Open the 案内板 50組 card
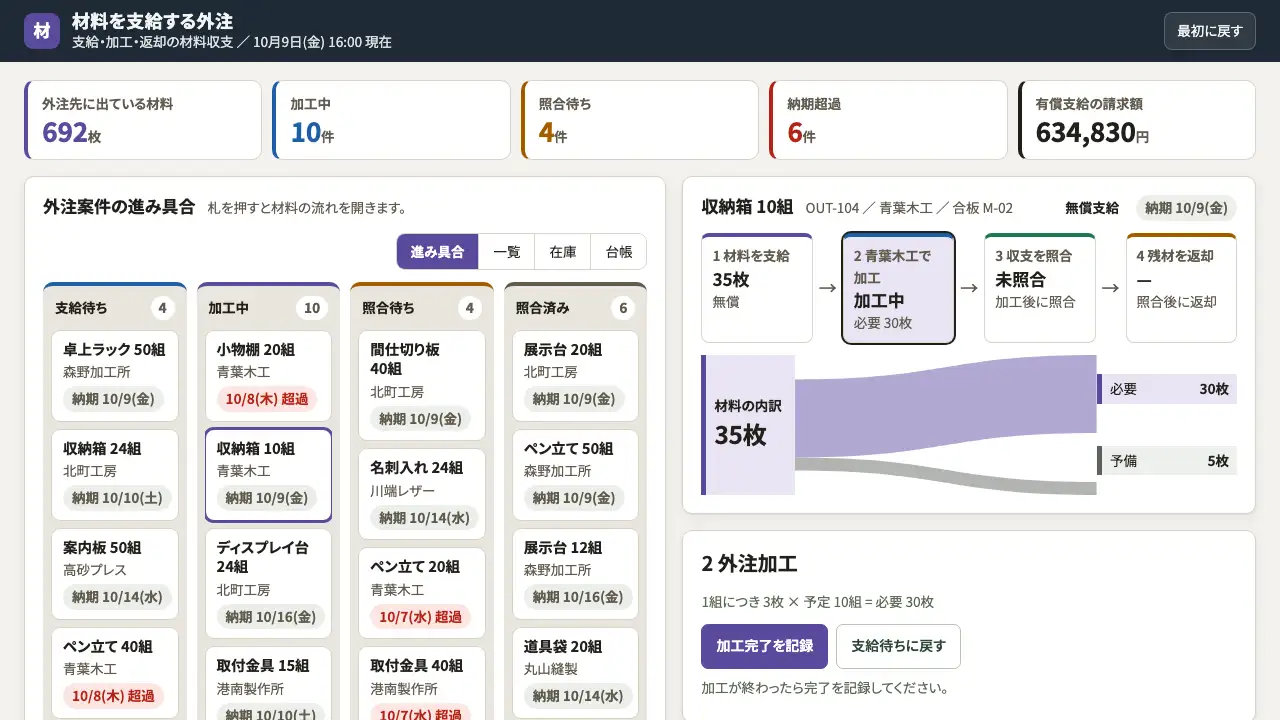Screen dimensions: 1280x720 [x=115, y=574]
